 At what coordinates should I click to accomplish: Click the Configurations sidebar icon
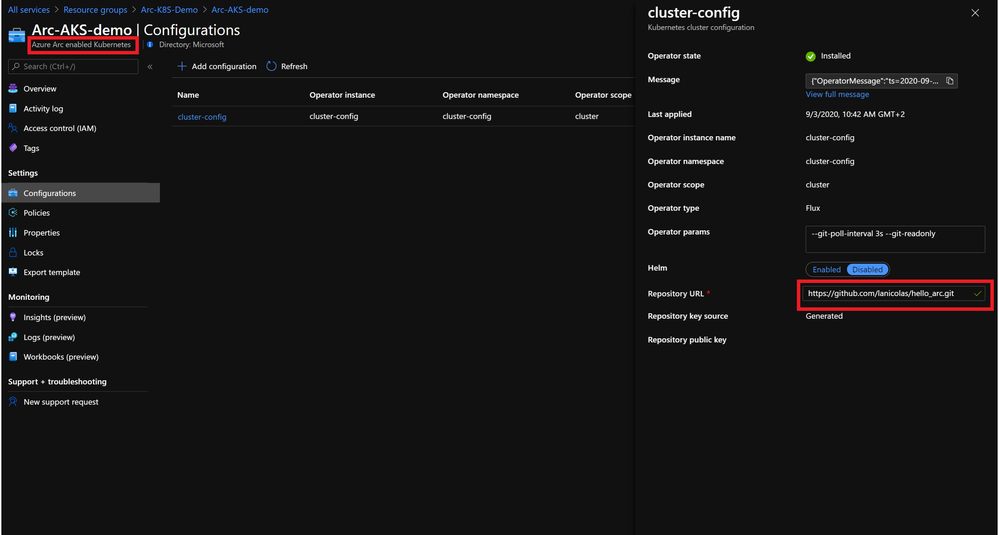coord(13,193)
